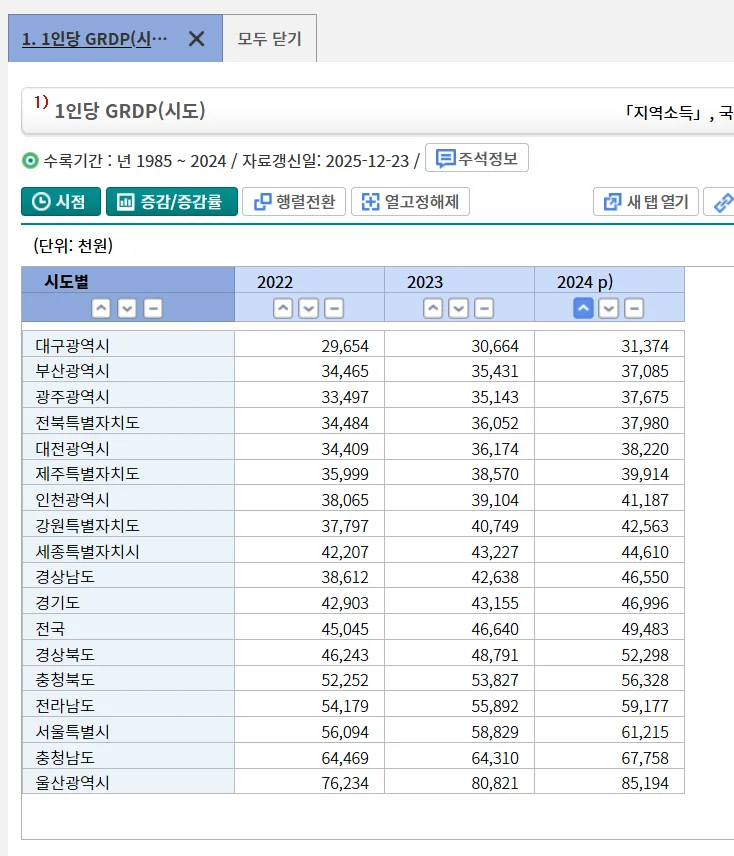
Task: Click the 세종특별자치시 row label
Action: pos(87,552)
